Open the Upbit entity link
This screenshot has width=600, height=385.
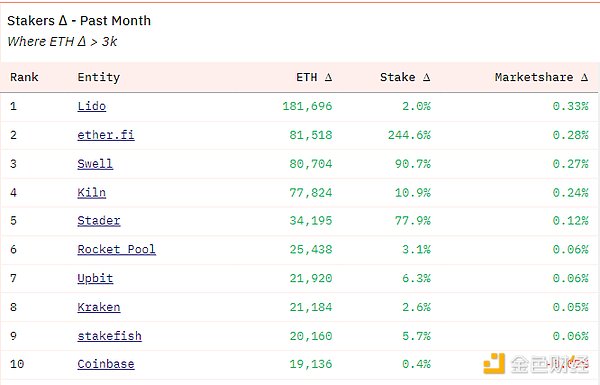point(95,278)
